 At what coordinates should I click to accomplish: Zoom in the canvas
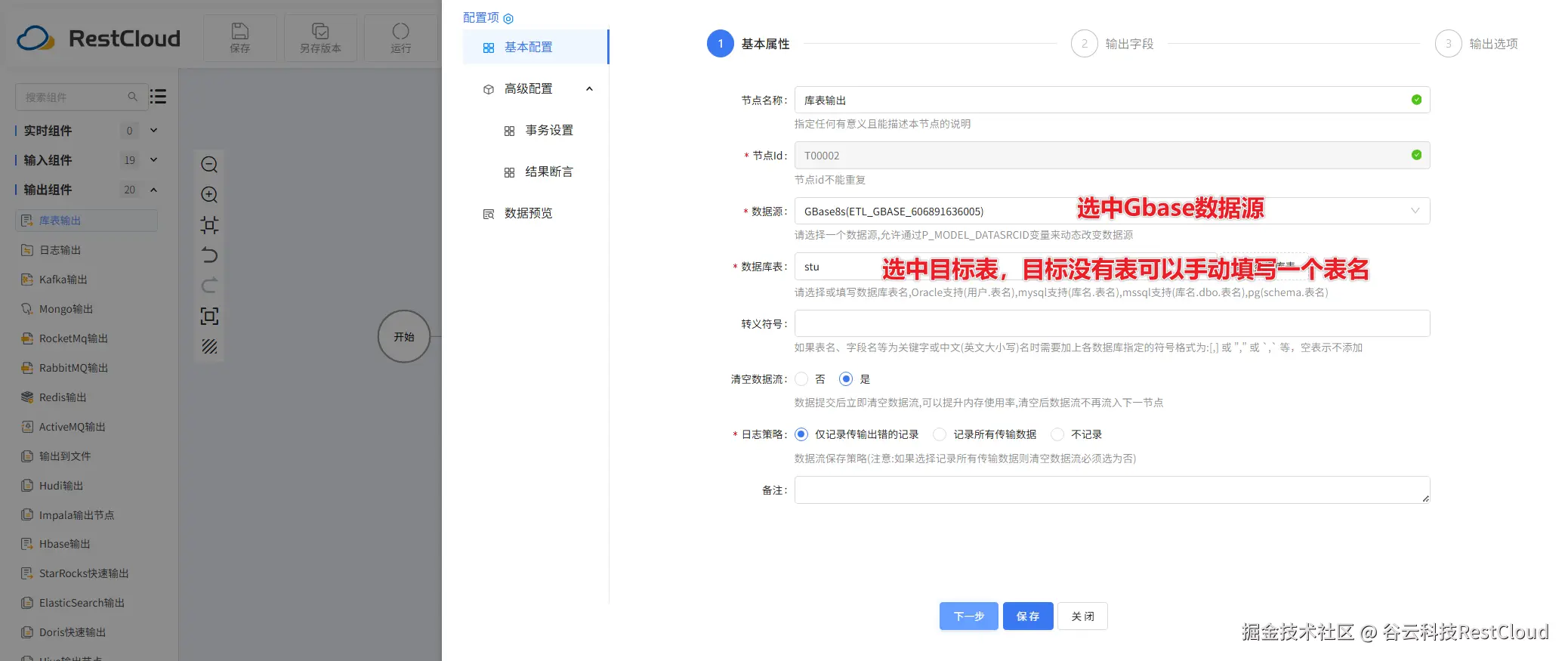tap(209, 195)
